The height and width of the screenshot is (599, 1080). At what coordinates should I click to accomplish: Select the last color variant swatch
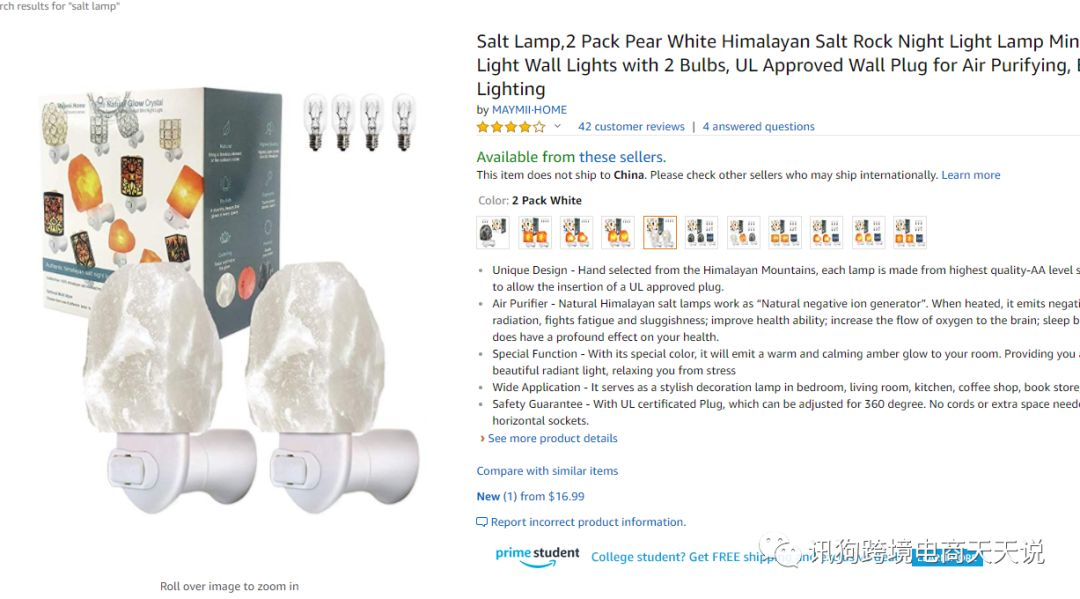click(x=910, y=233)
